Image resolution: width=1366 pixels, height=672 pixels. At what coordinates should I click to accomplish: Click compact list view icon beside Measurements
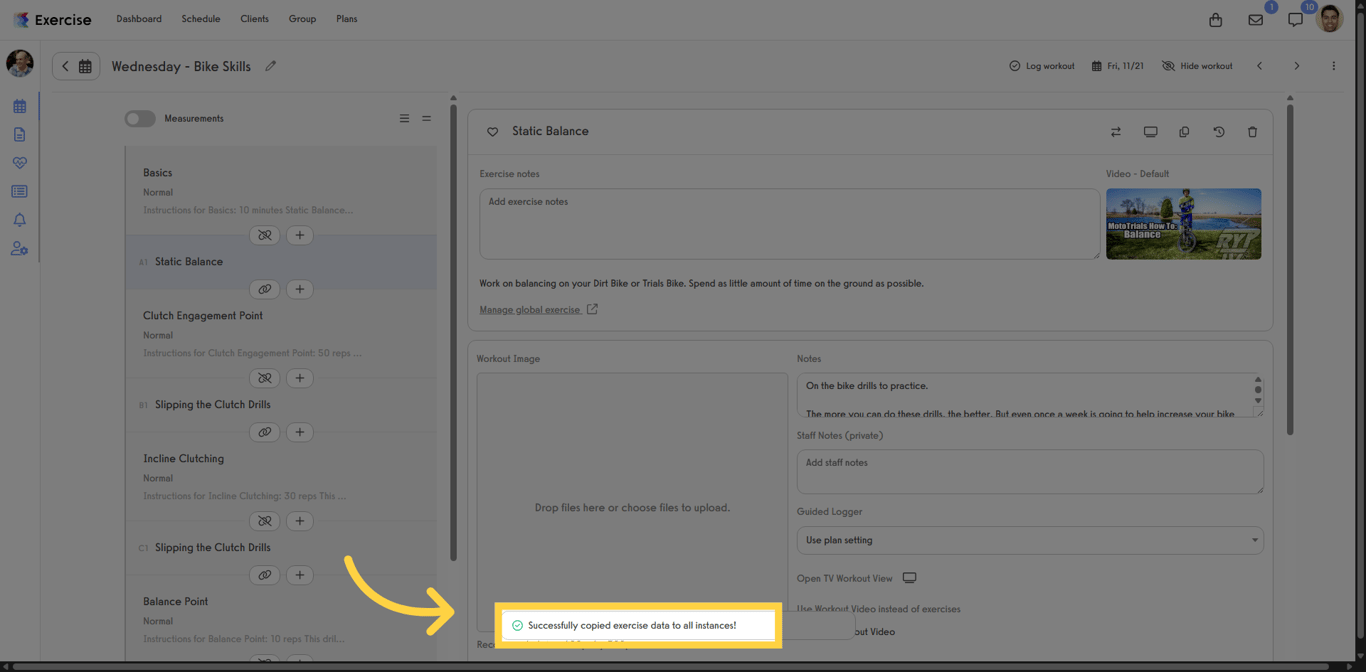pyautogui.click(x=426, y=118)
